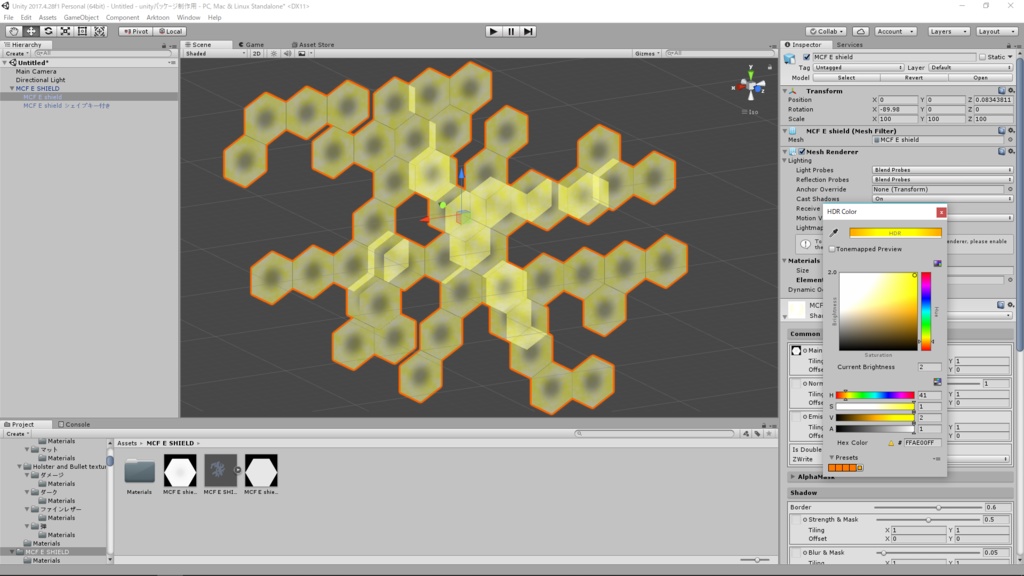Switch to the Game tab

coord(251,44)
